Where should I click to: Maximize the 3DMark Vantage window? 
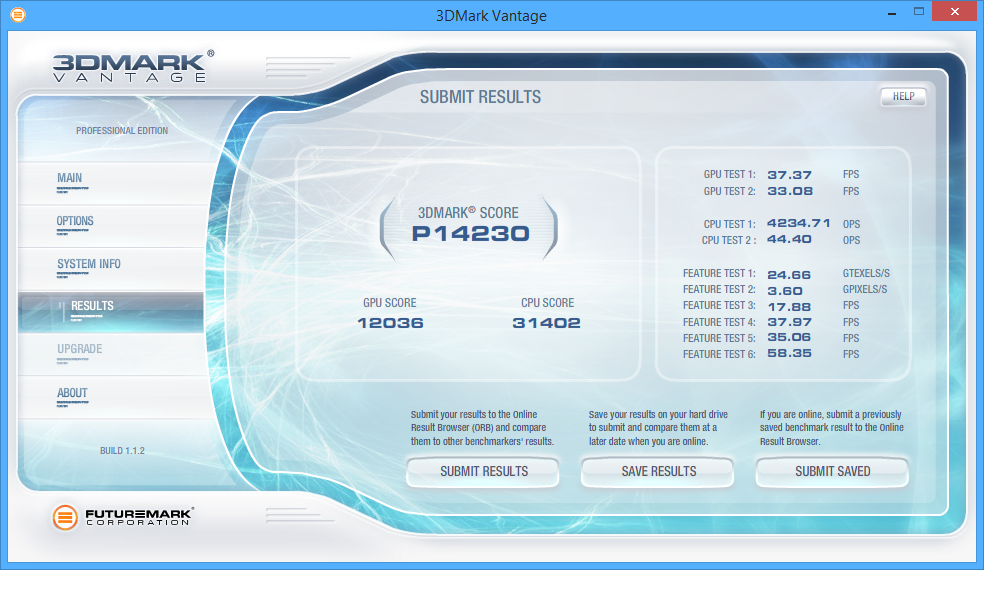919,11
